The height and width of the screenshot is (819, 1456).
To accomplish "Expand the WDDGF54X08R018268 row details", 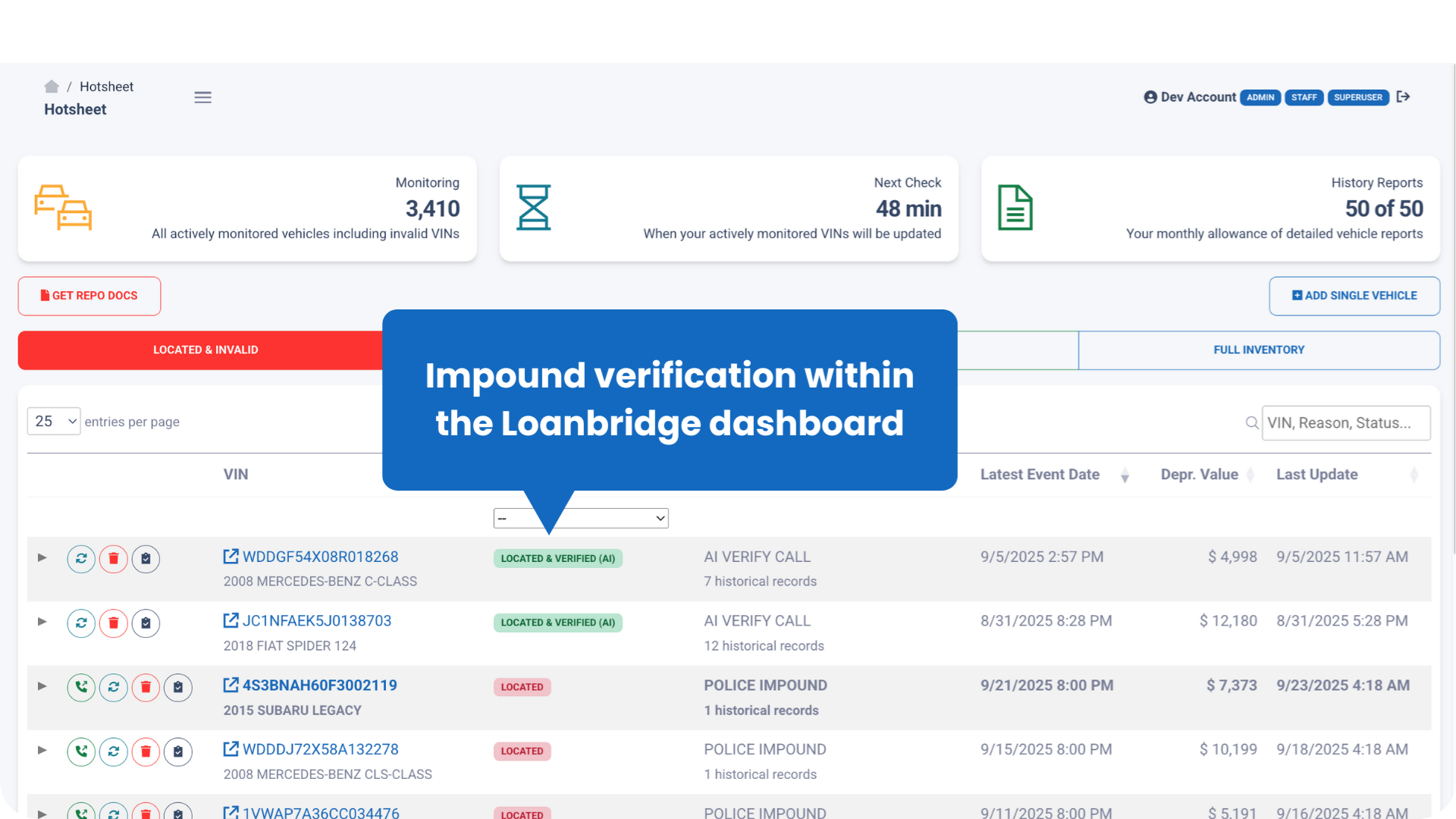I will 42,557.
